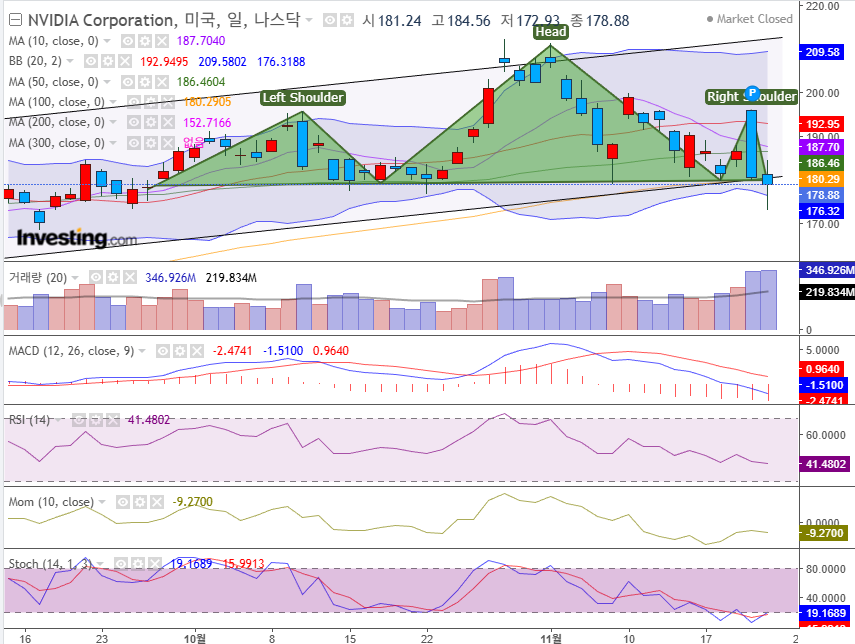The width and height of the screenshot is (855, 644).
Task: Open Mom (10, close) settings gear
Action: click(x=140, y=502)
